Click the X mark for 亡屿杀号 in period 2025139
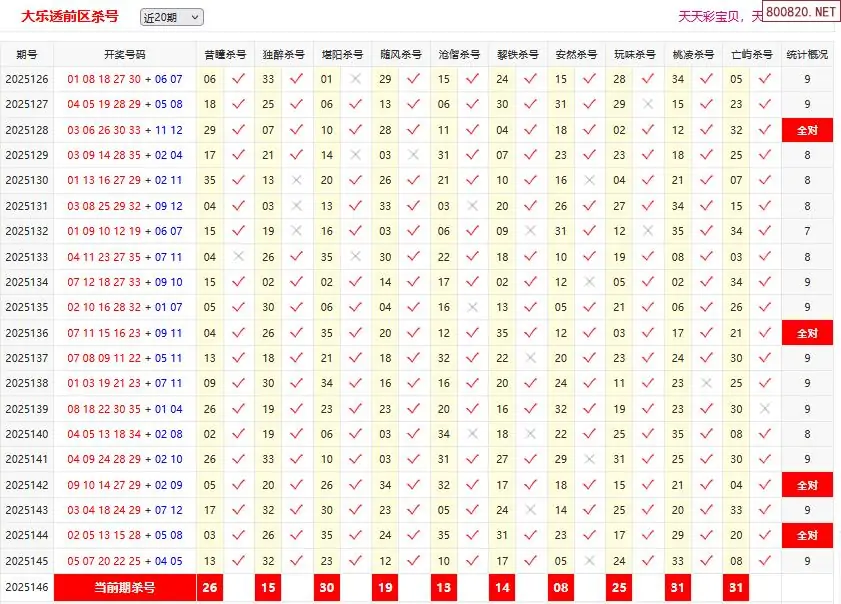 point(765,409)
